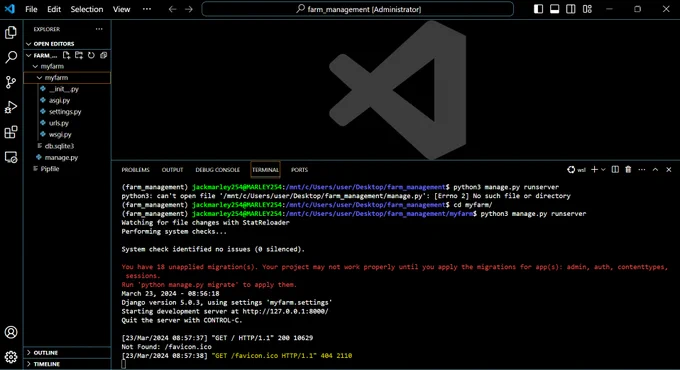Select the Terminal tab
The height and width of the screenshot is (370, 680).
pyautogui.click(x=265, y=170)
